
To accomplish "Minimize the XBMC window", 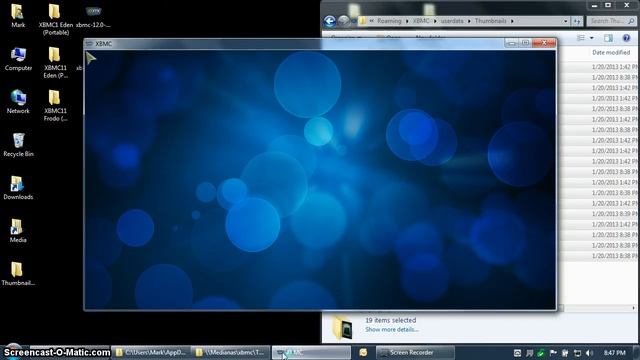I will (511, 43).
